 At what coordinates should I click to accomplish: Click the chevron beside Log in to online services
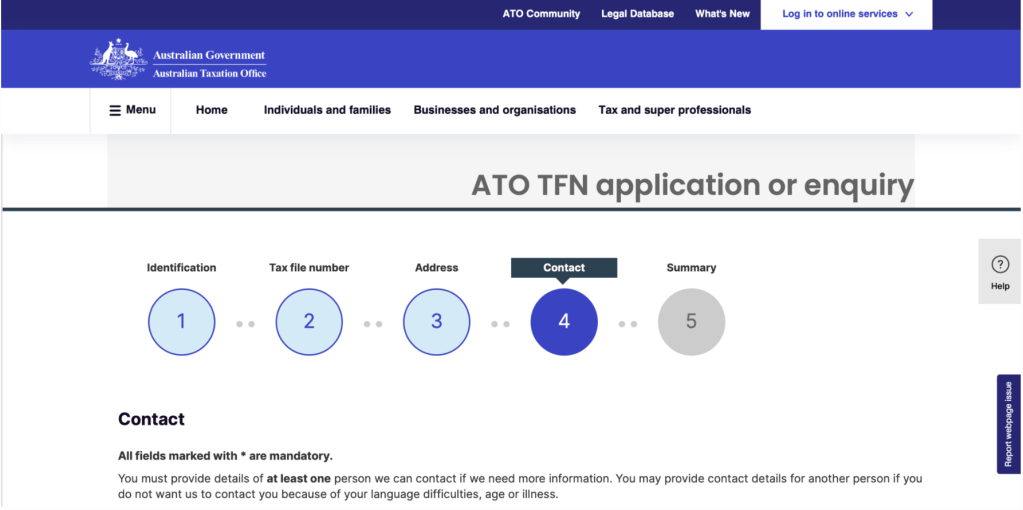tap(909, 15)
